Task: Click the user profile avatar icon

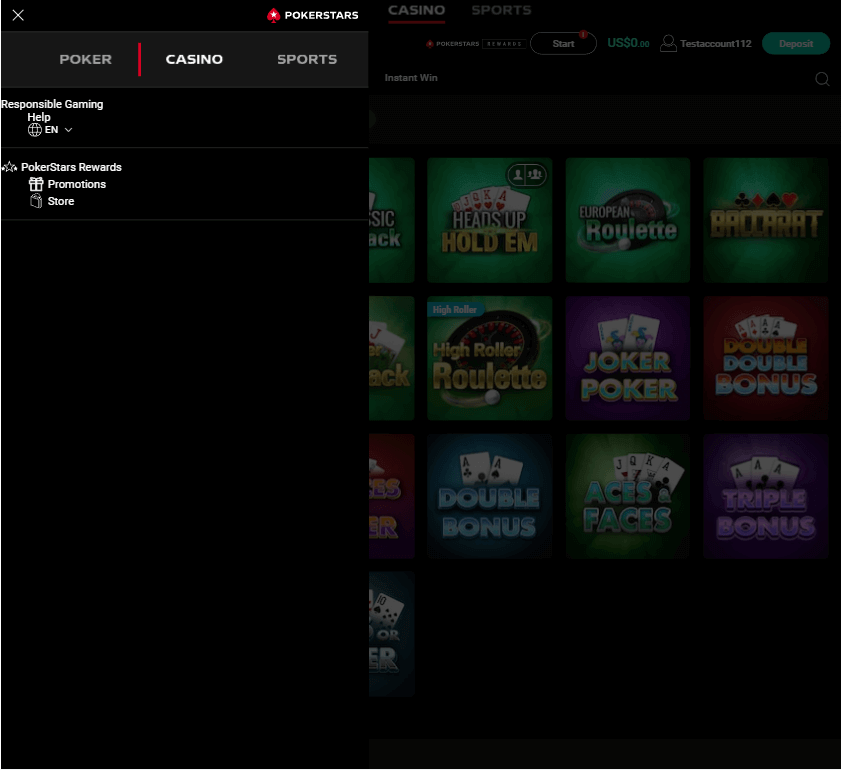Action: [668, 43]
